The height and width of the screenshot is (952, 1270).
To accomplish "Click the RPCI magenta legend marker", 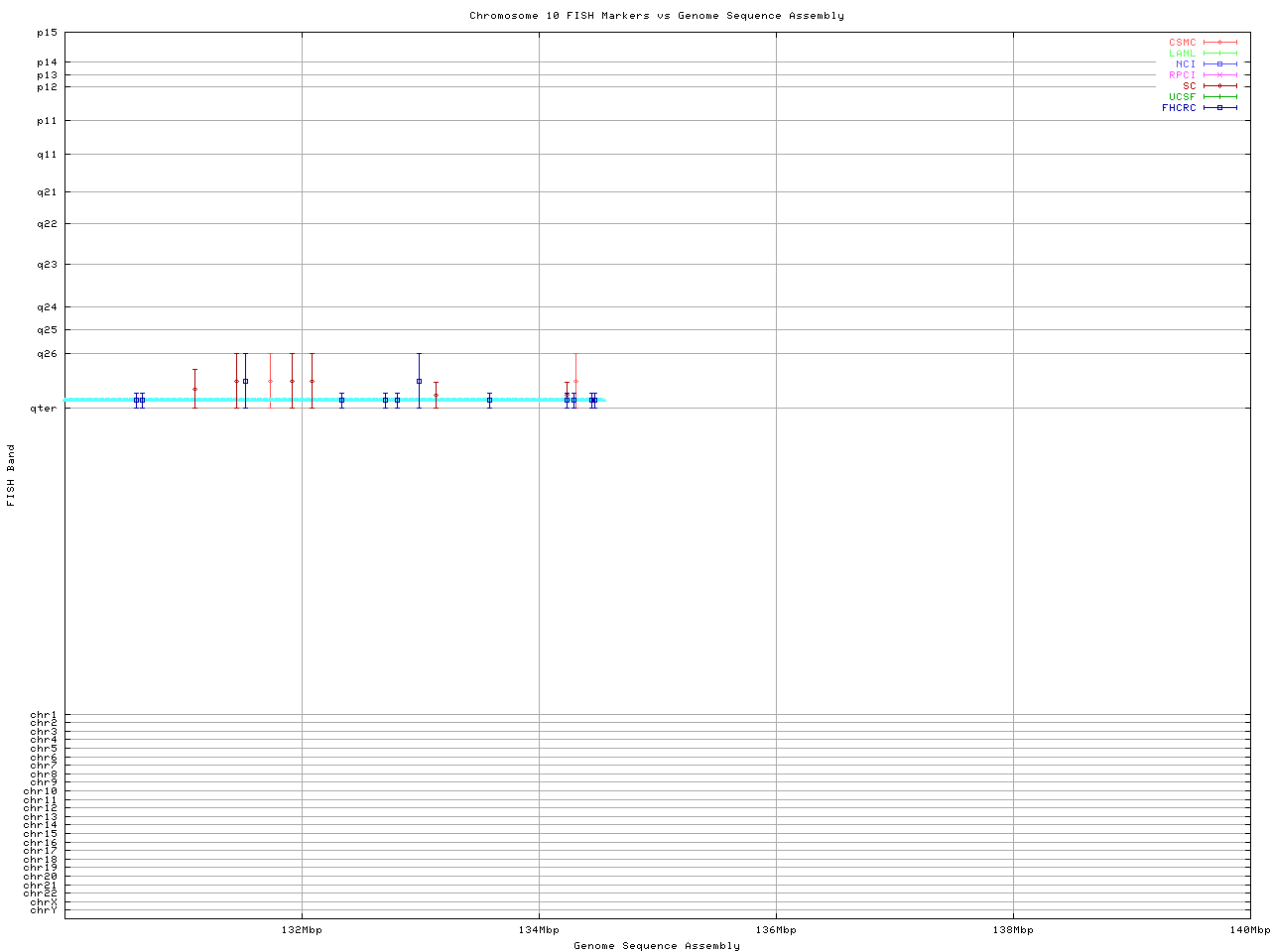I will 1219,75.
